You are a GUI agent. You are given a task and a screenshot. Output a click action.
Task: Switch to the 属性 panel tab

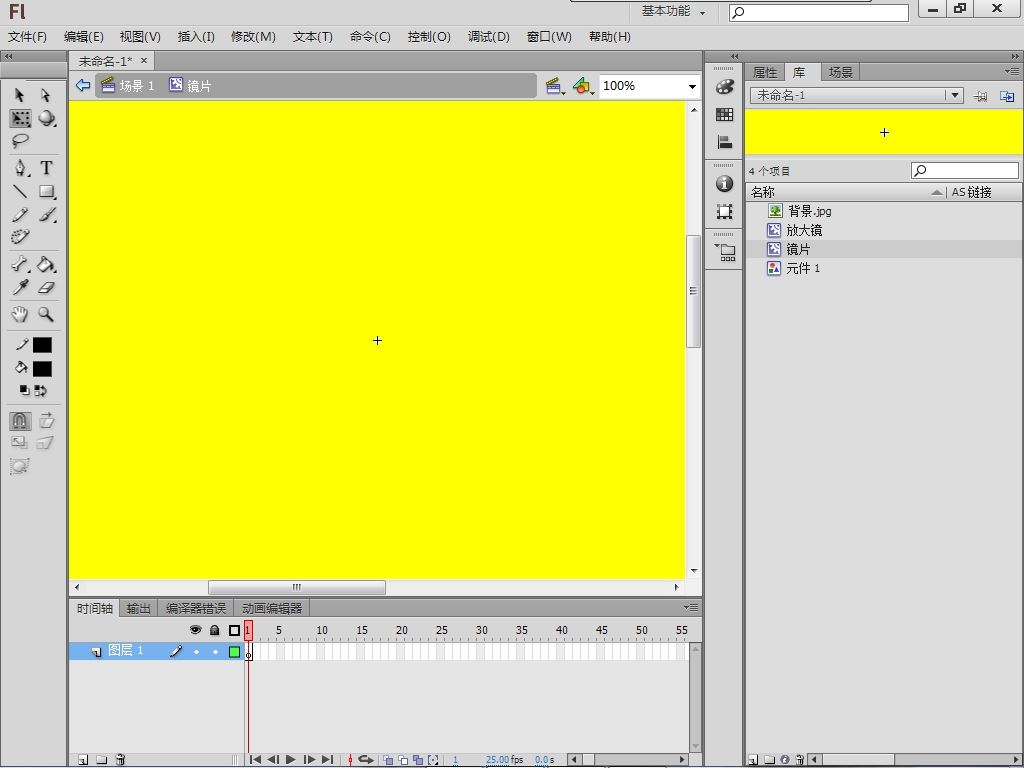coord(765,72)
